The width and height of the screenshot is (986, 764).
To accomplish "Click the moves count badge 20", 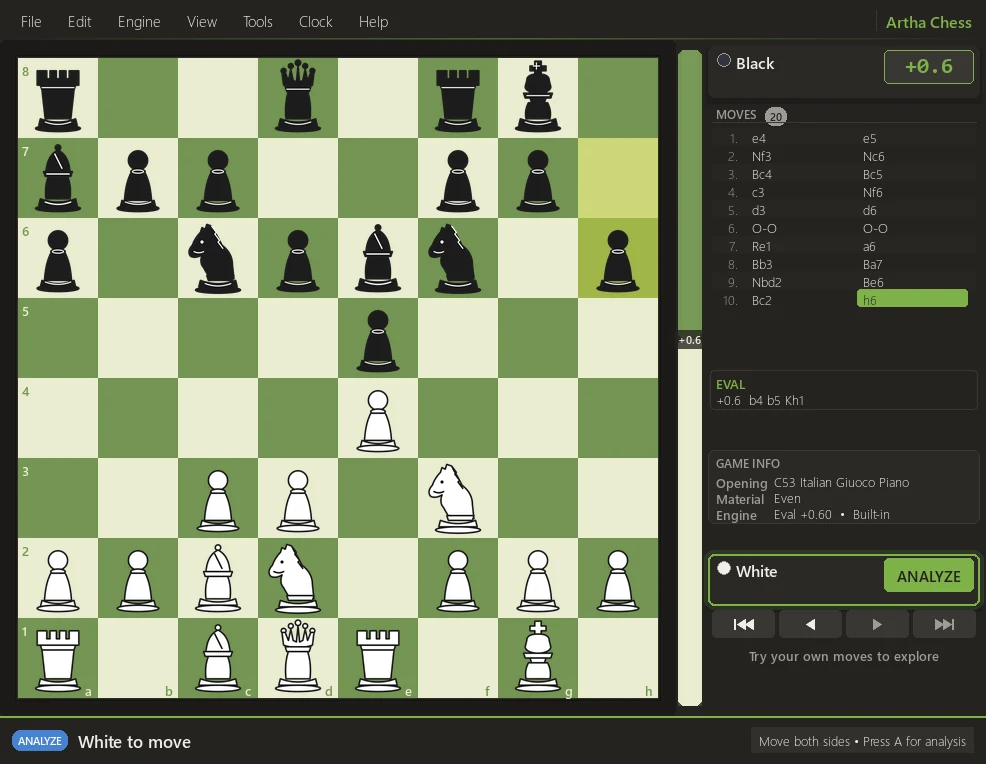I will (x=776, y=116).
